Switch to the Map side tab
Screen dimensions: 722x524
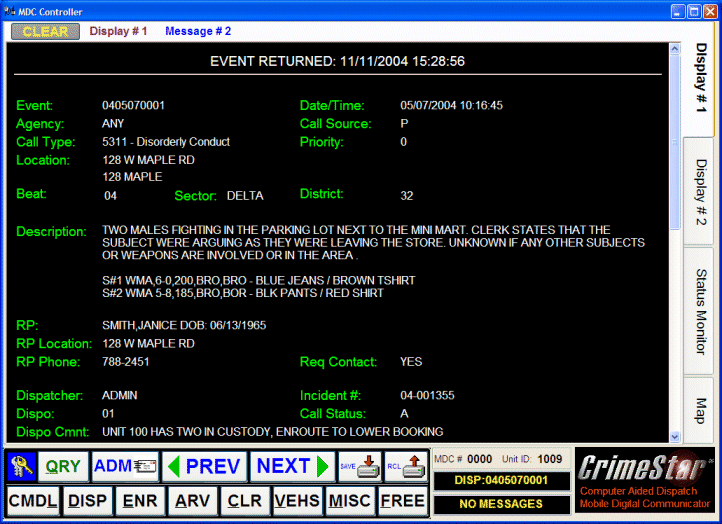(x=700, y=410)
